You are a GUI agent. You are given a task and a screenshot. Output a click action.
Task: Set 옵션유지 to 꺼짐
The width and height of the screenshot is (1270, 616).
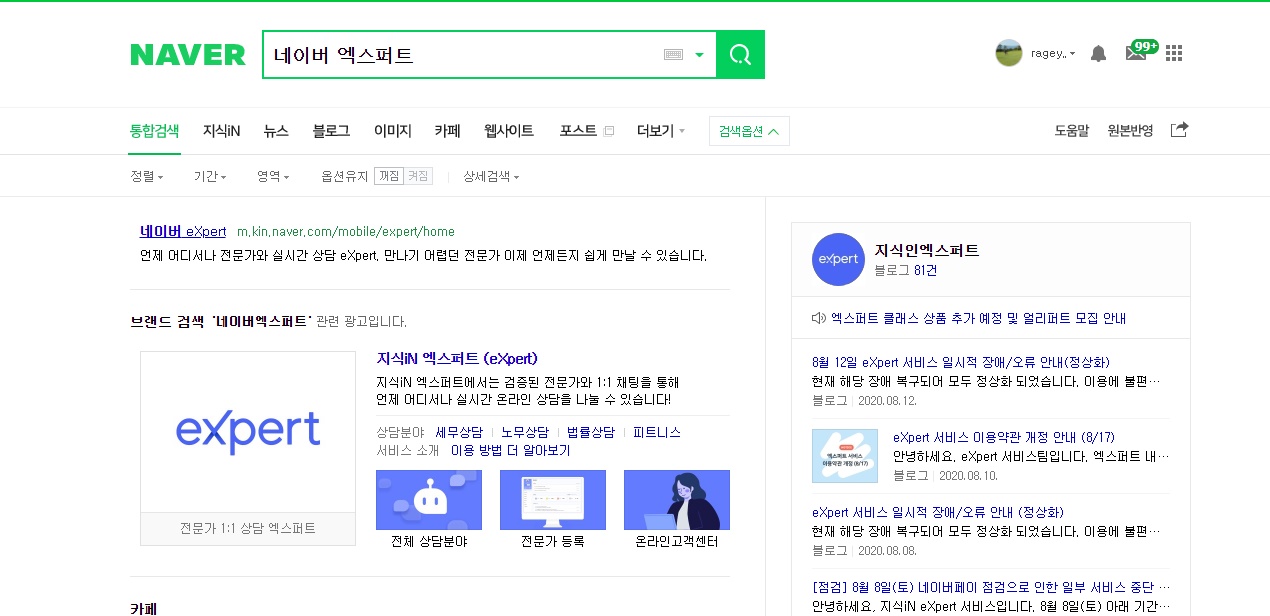pos(389,176)
